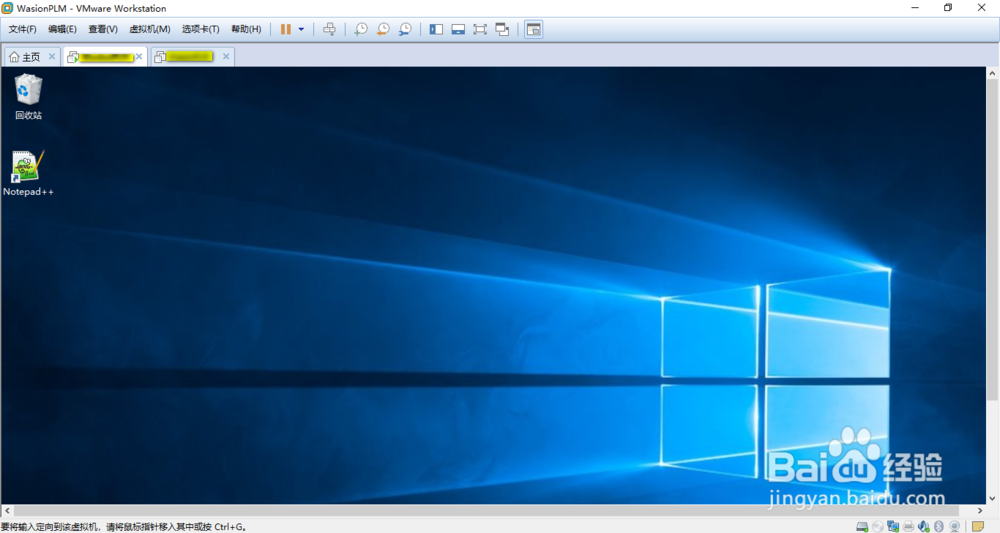Open the 查看(V) menu

click(103, 29)
